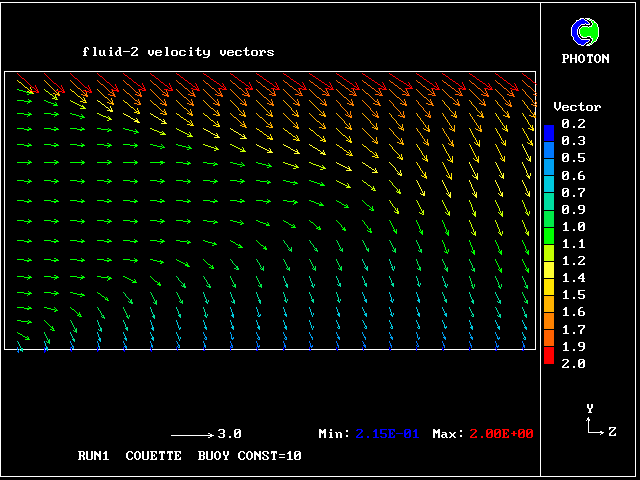Click the 3.0 reference vector arrow

tap(192, 435)
